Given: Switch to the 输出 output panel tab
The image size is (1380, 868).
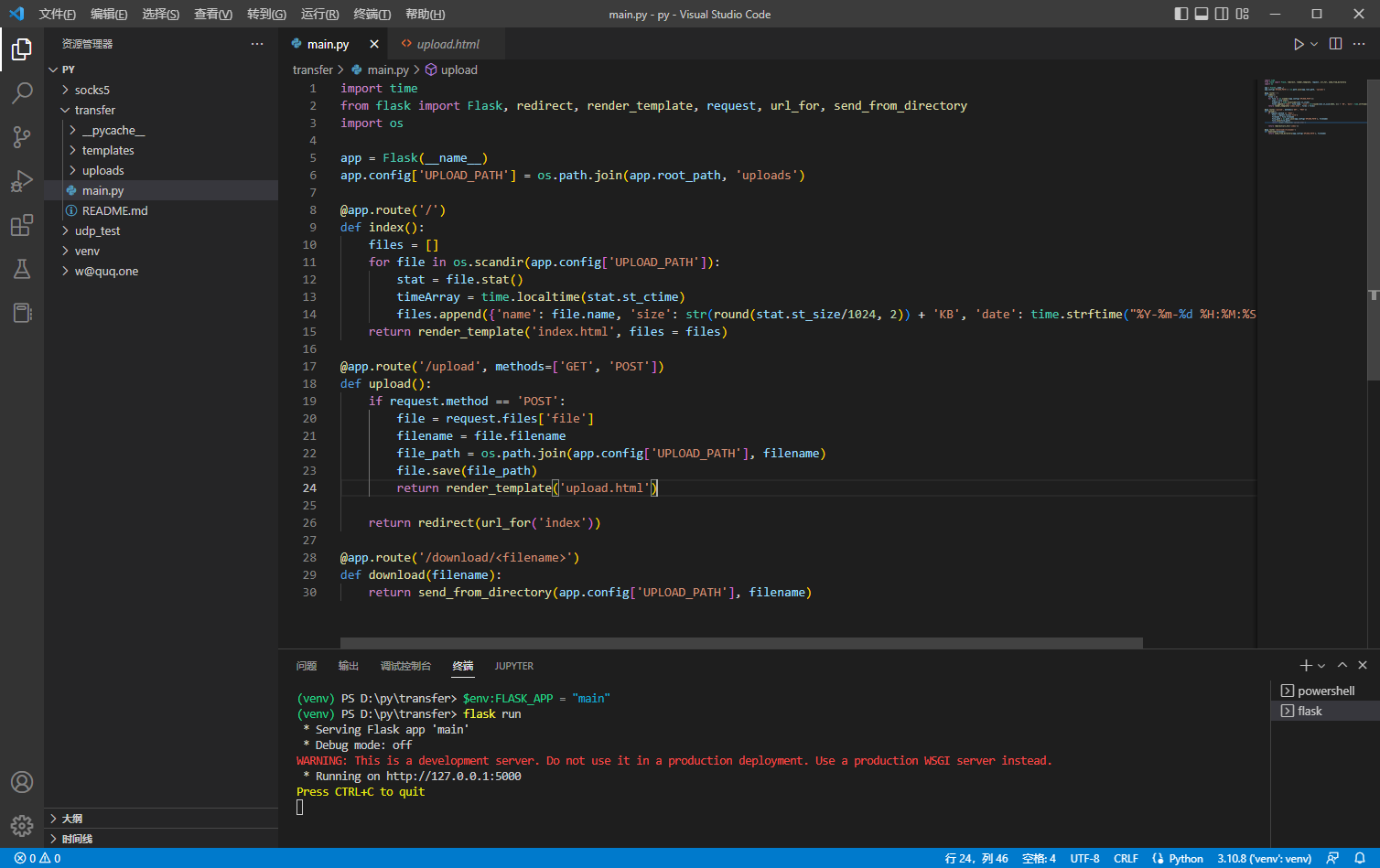Looking at the screenshot, I should point(349,666).
